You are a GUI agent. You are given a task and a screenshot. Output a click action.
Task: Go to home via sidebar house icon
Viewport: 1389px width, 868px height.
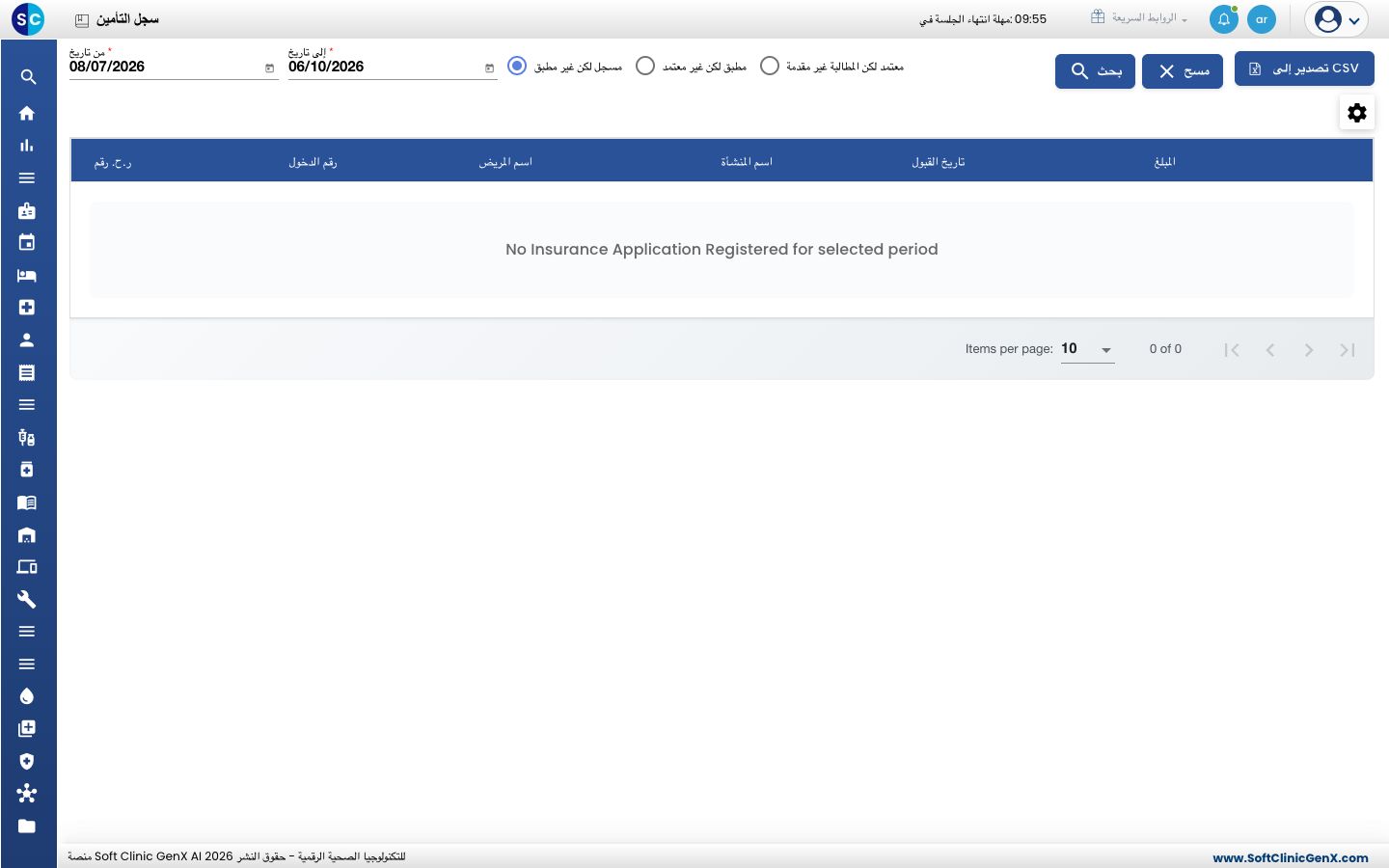coord(27,113)
